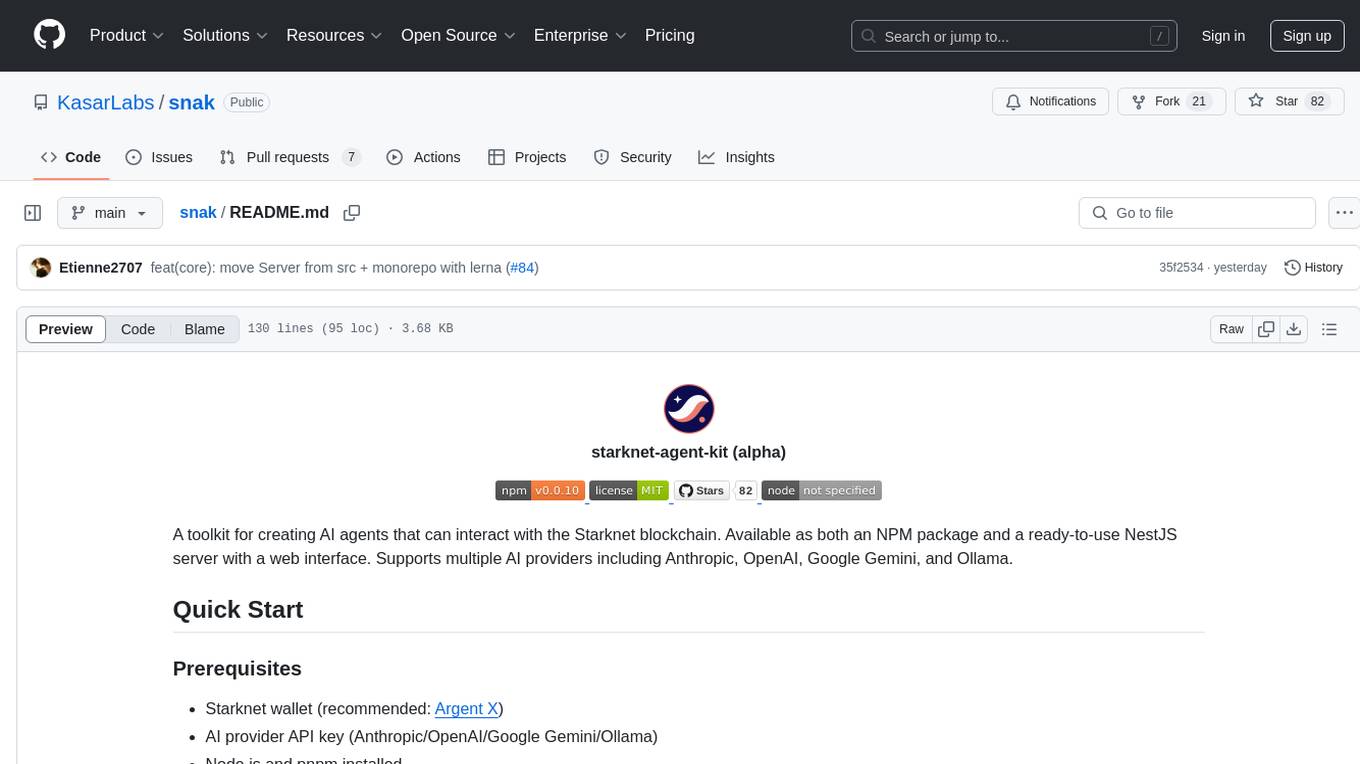Expand the Resources menu

334,35
